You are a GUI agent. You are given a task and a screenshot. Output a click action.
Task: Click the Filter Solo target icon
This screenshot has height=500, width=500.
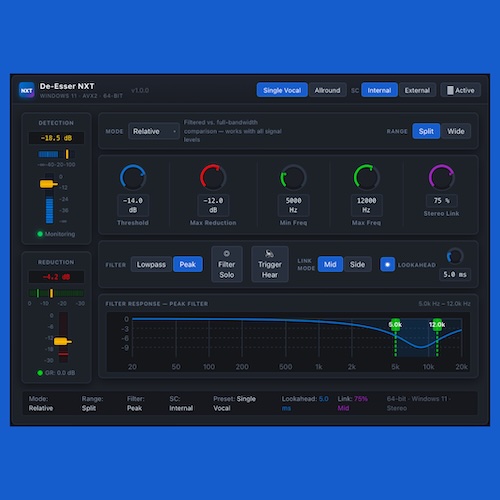226,254
